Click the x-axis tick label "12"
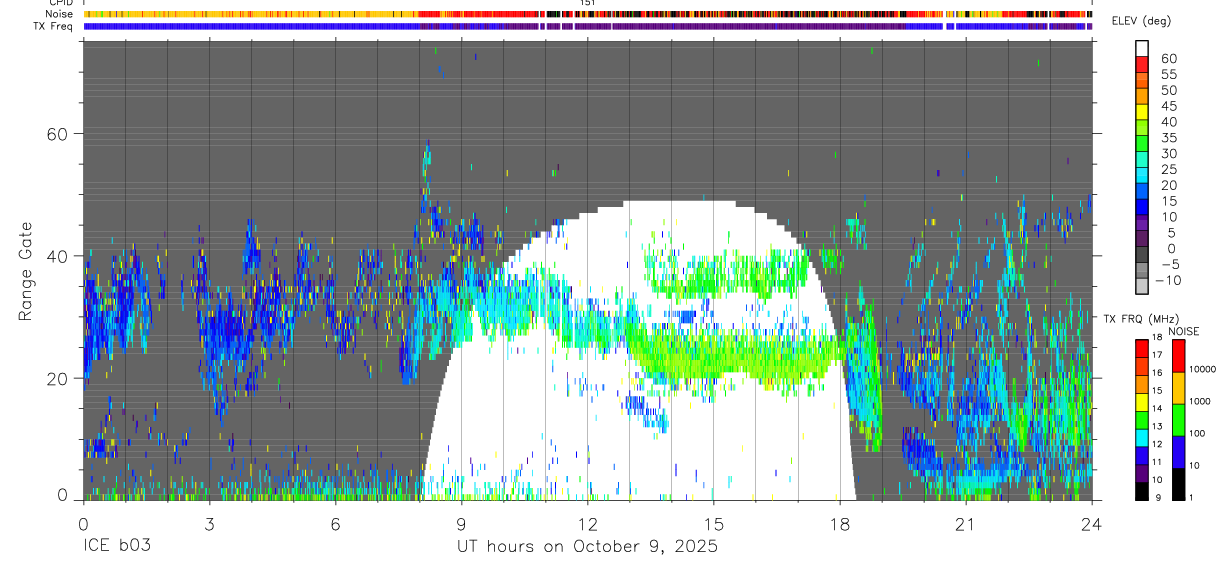1228x567 pixels. [x=587, y=523]
